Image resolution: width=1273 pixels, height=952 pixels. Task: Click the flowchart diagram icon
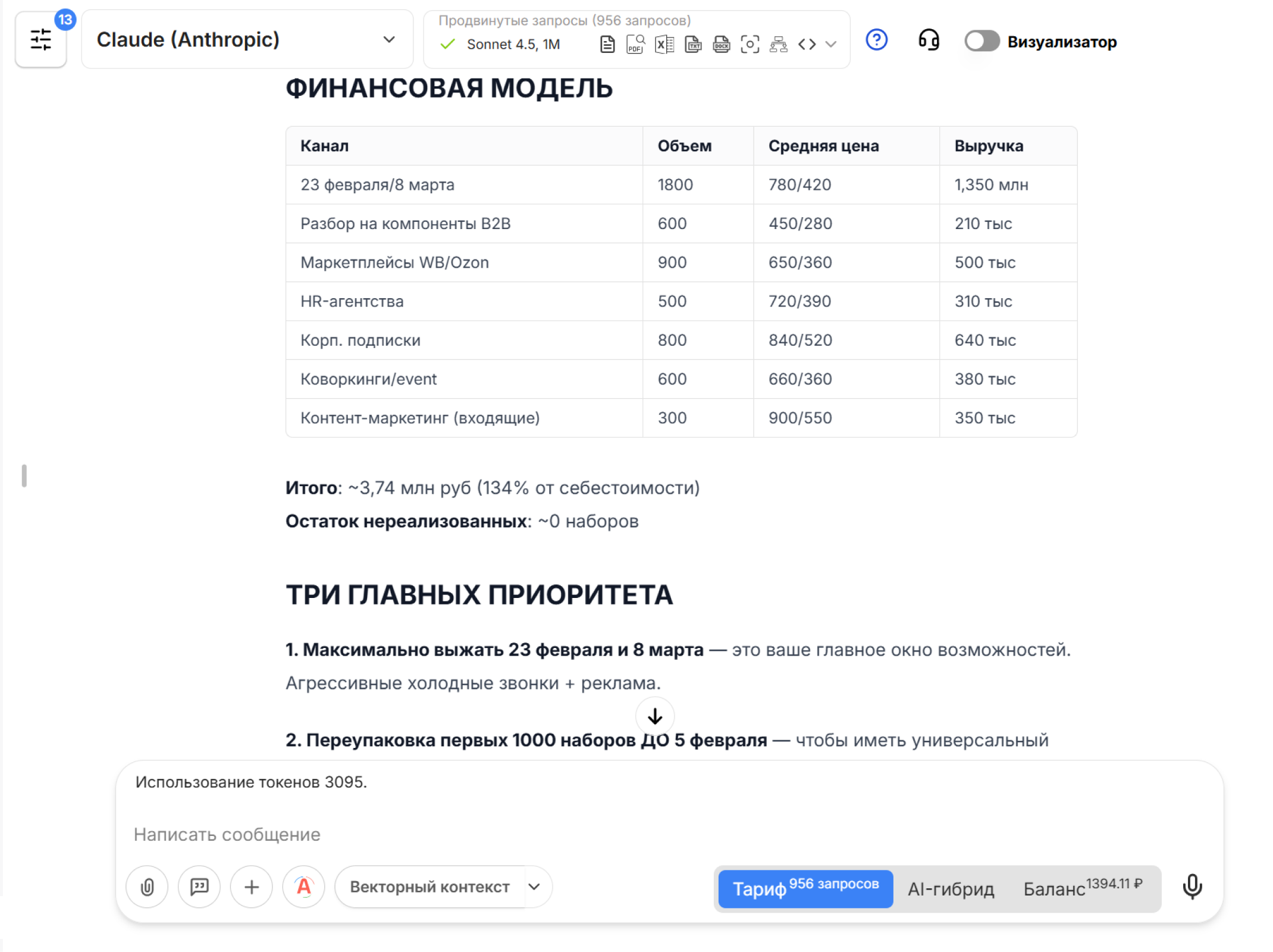click(779, 44)
